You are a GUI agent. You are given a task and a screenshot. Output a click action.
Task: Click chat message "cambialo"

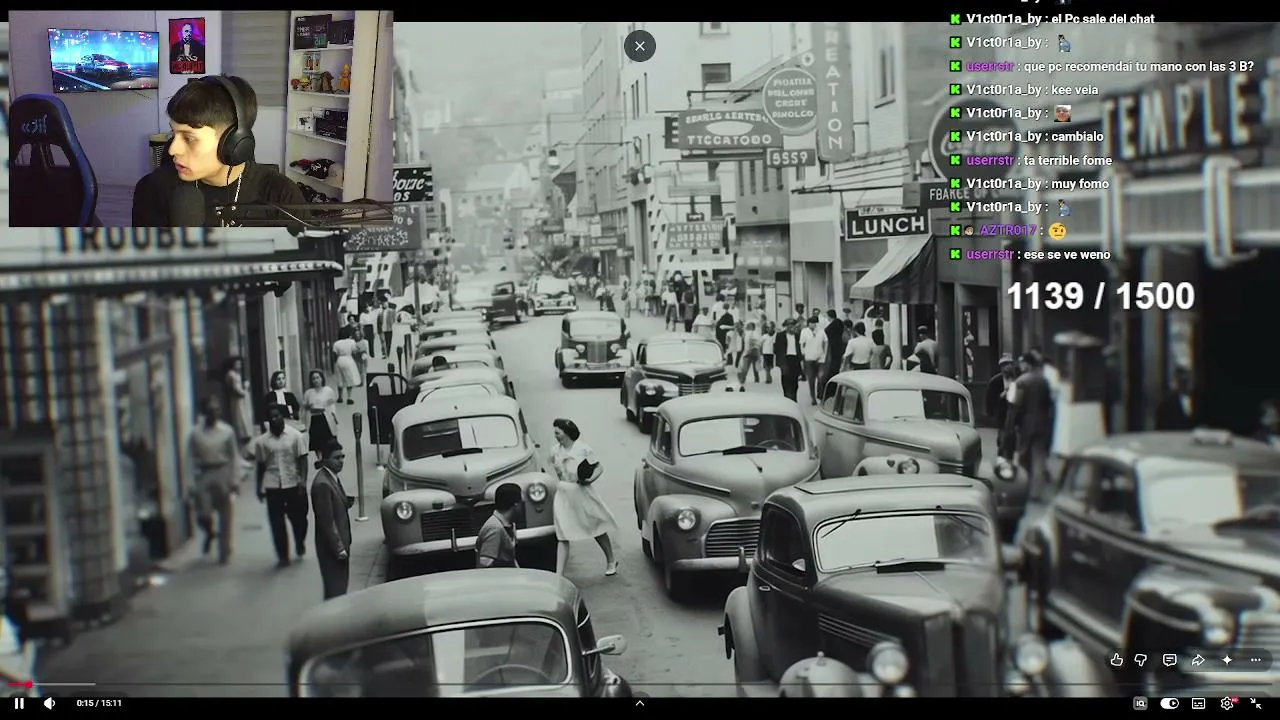point(1077,136)
